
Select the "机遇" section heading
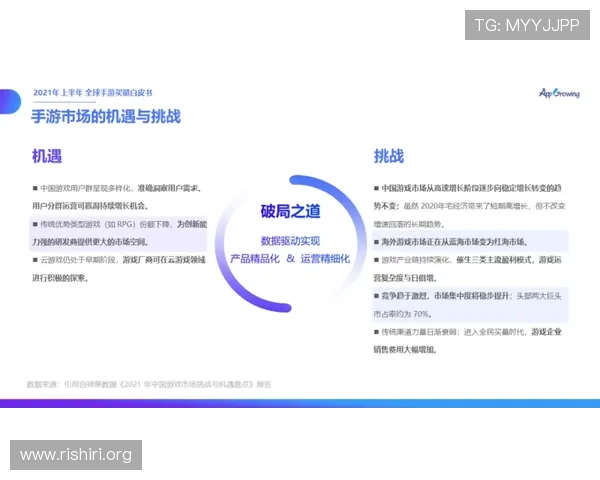tap(47, 156)
